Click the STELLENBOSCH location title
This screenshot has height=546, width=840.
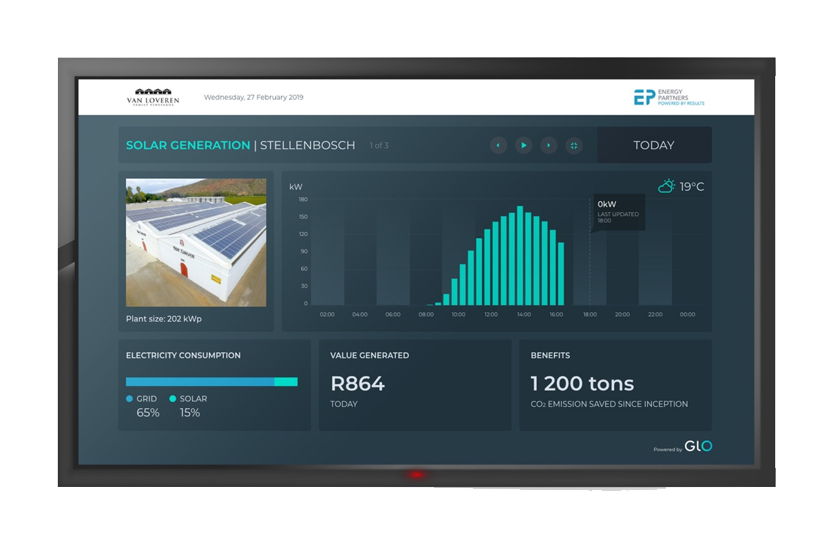[x=308, y=145]
